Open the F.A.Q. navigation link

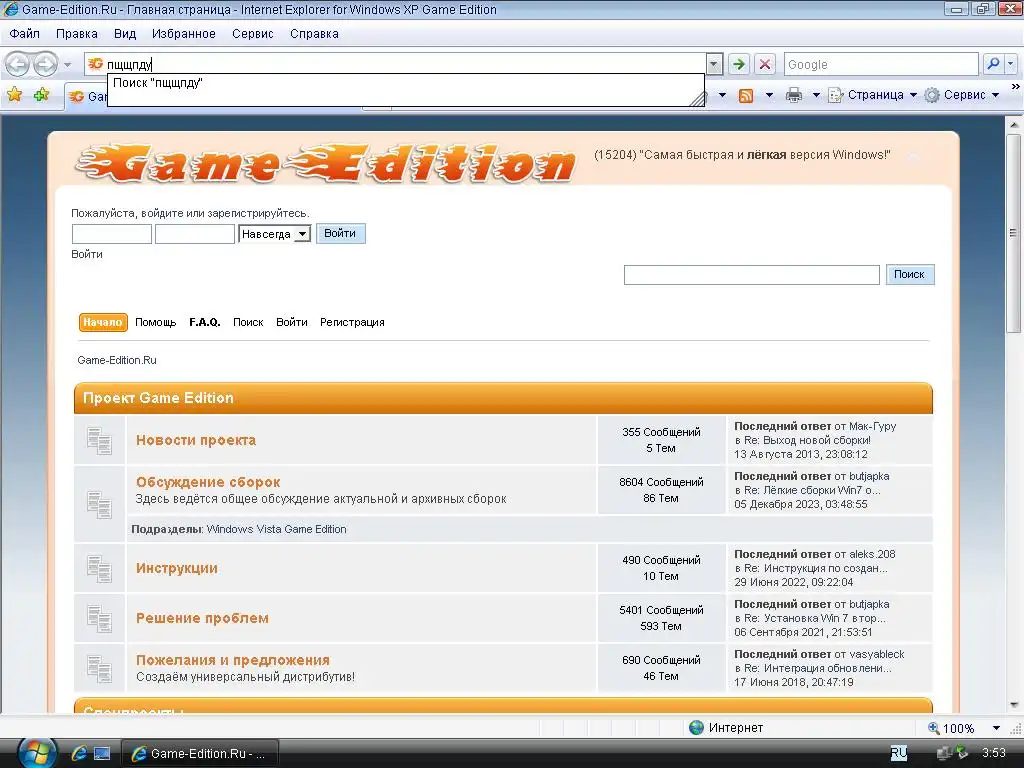coord(204,322)
